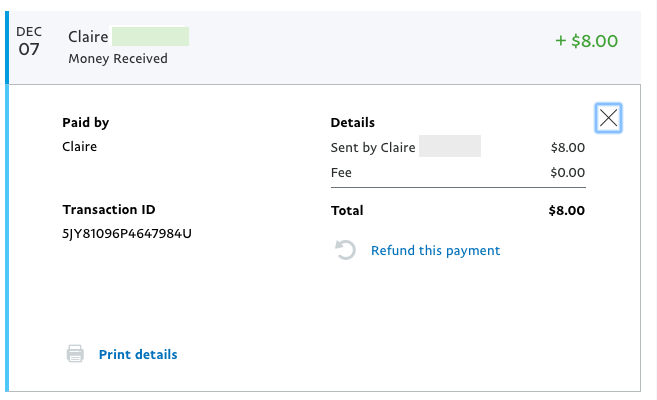
Task: Click the Paid by heading
Action: point(85,122)
